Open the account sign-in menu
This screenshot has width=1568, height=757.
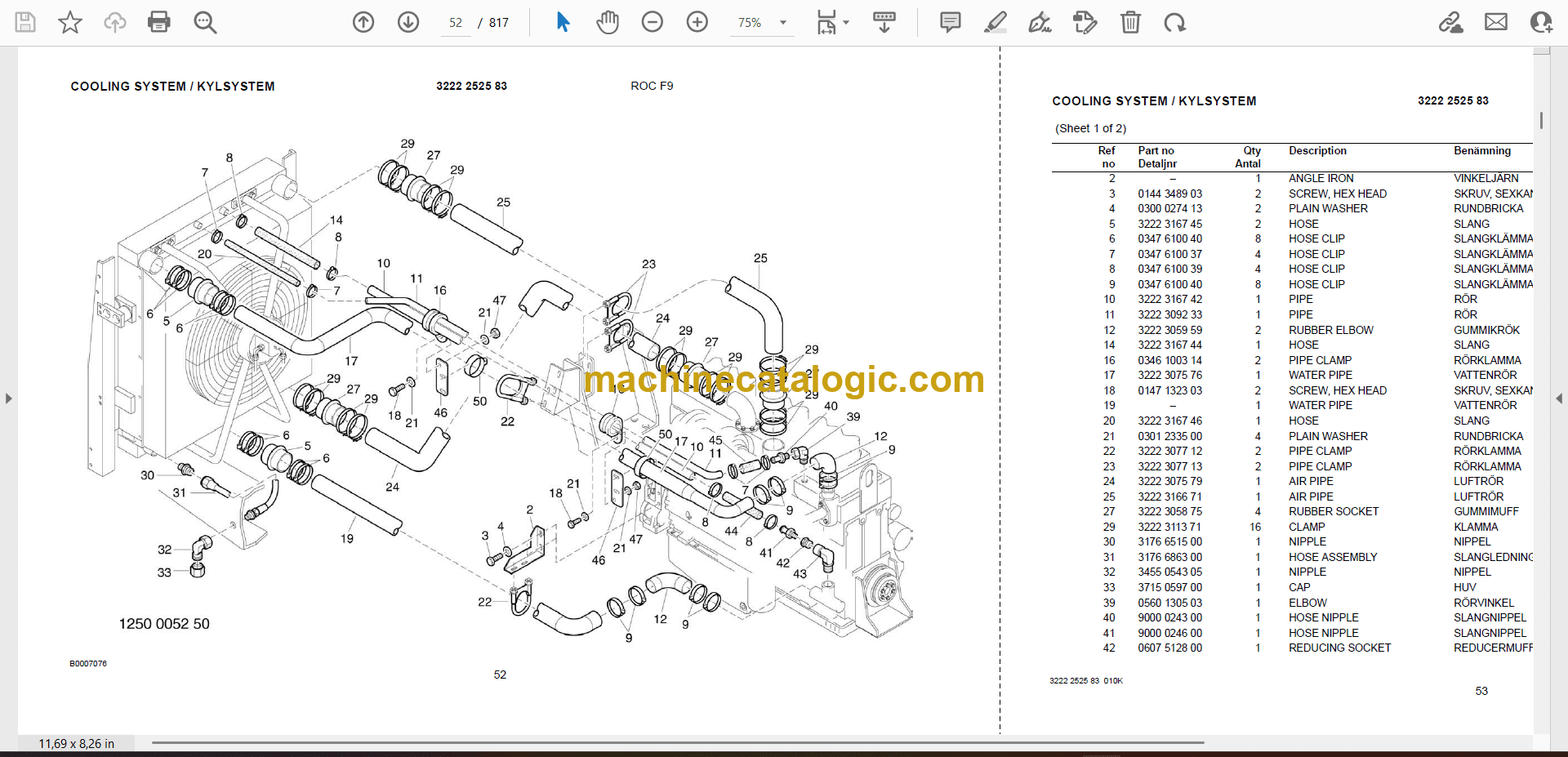(x=1541, y=22)
